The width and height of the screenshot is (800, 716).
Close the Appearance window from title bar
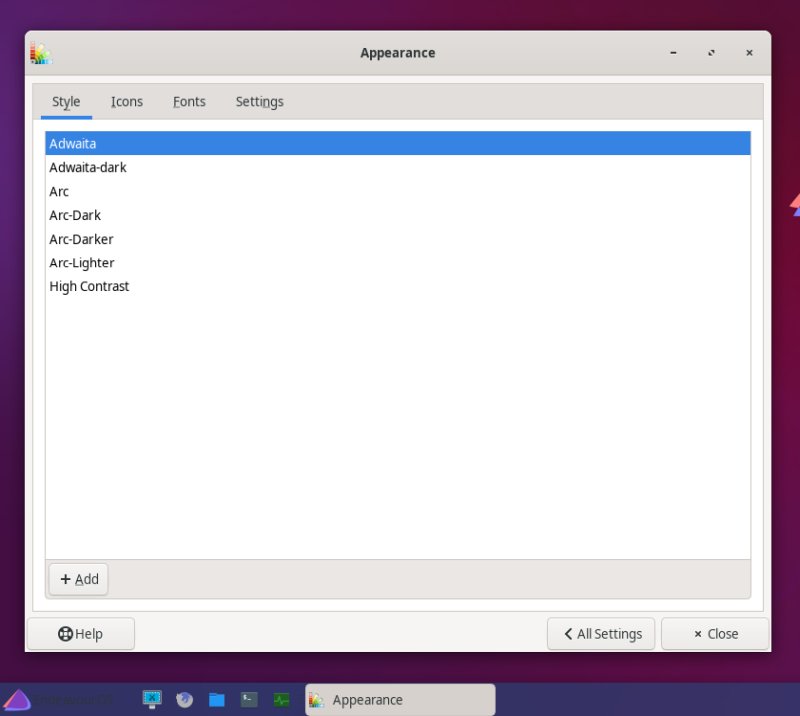pyautogui.click(x=749, y=53)
